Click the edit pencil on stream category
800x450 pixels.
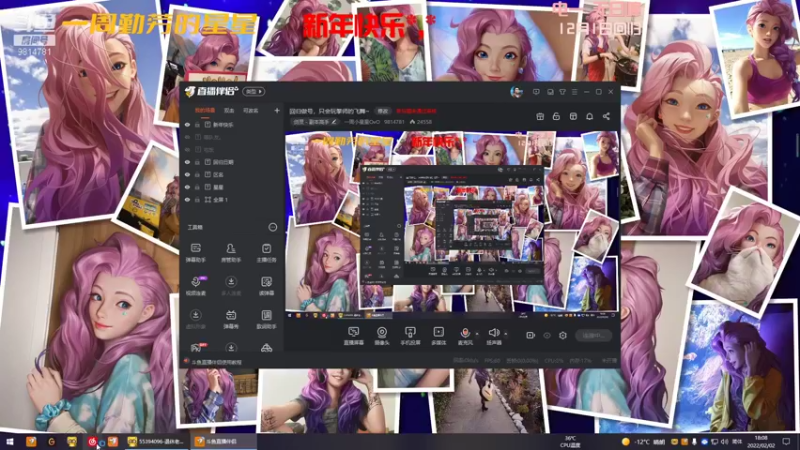coord(334,122)
